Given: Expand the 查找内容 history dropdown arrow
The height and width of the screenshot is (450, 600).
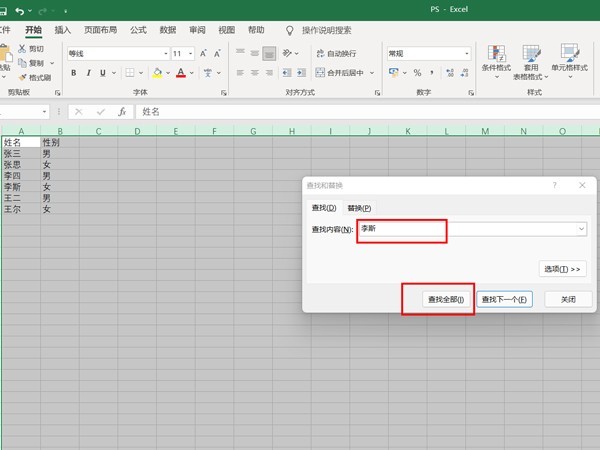Looking at the screenshot, I should pyautogui.click(x=581, y=230).
